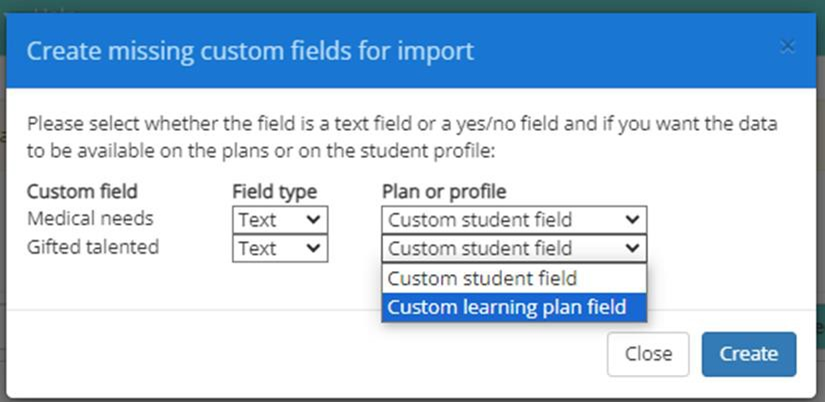The height and width of the screenshot is (402, 825).
Task: Click the dialog title 'Create missing custom fields for import'
Action: (x=250, y=52)
